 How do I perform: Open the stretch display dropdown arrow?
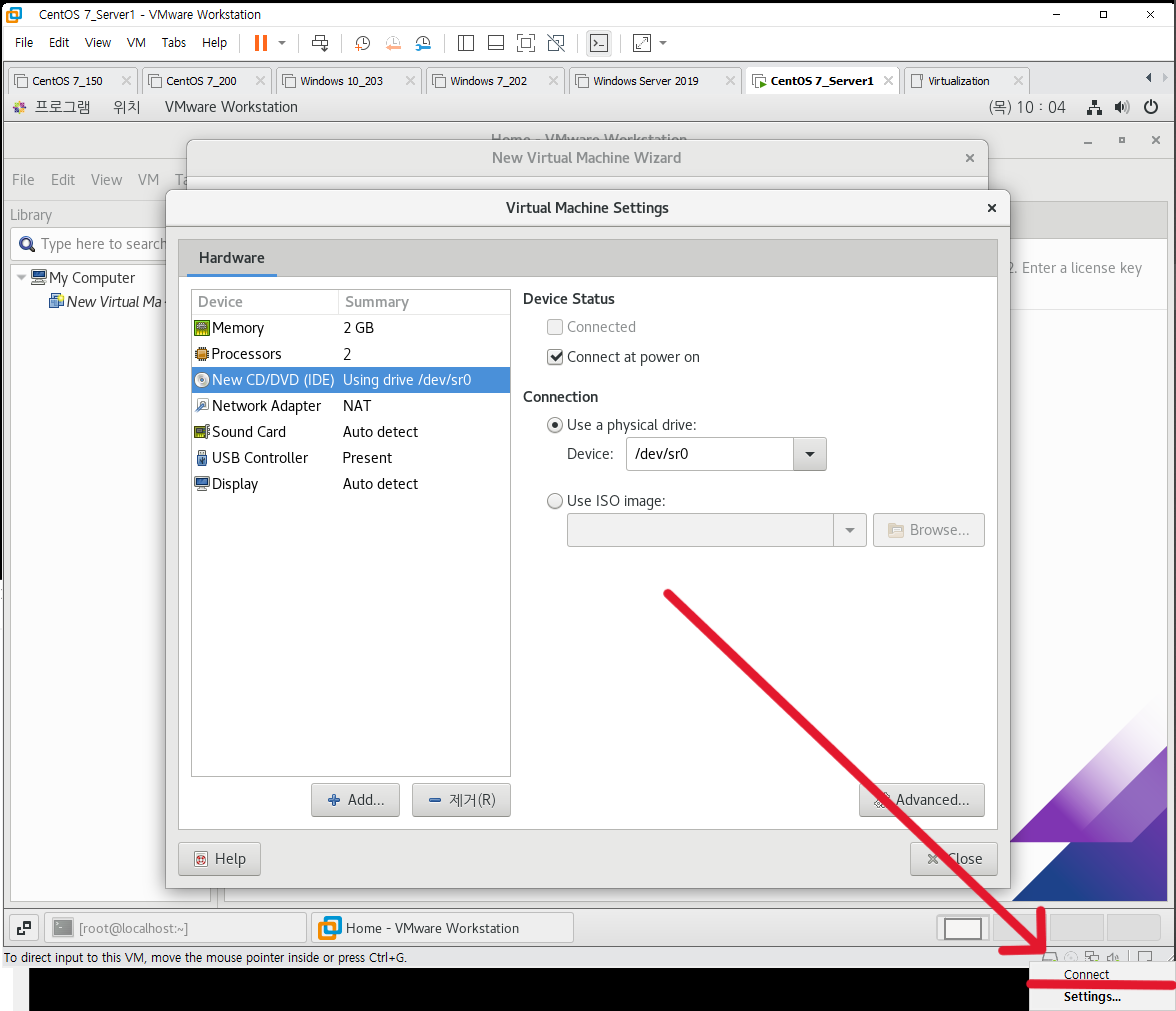tap(663, 43)
